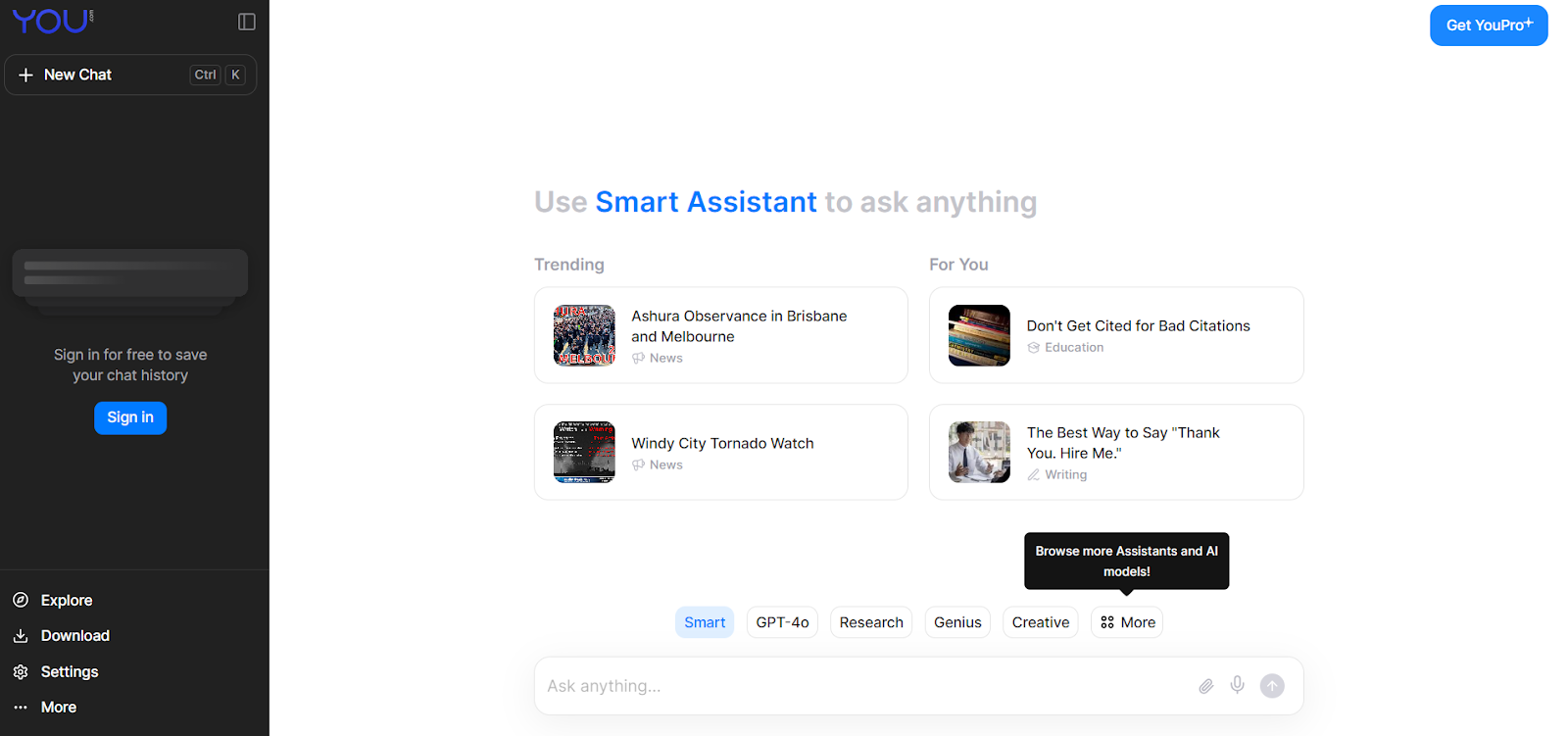
Task: Click Get YouPro+ button
Action: (x=1489, y=25)
